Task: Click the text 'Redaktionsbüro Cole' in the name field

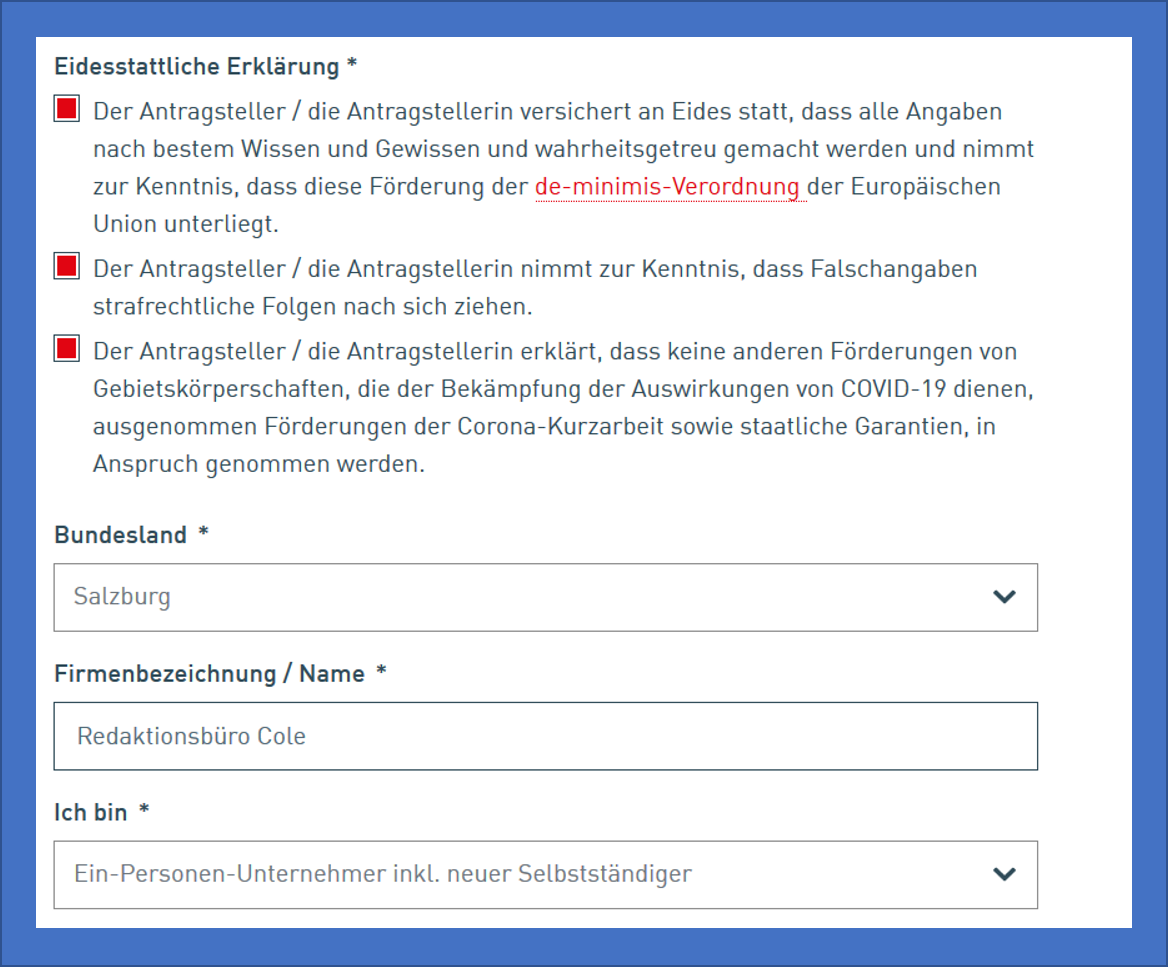Action: coord(191,736)
